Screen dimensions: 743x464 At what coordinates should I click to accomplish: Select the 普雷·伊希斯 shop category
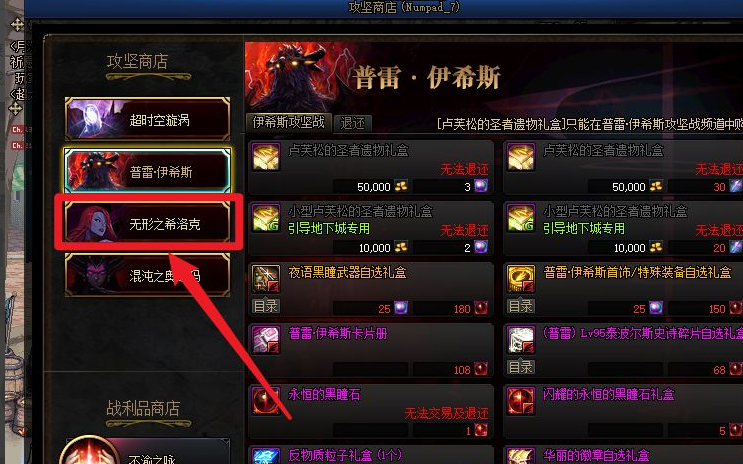click(147, 171)
